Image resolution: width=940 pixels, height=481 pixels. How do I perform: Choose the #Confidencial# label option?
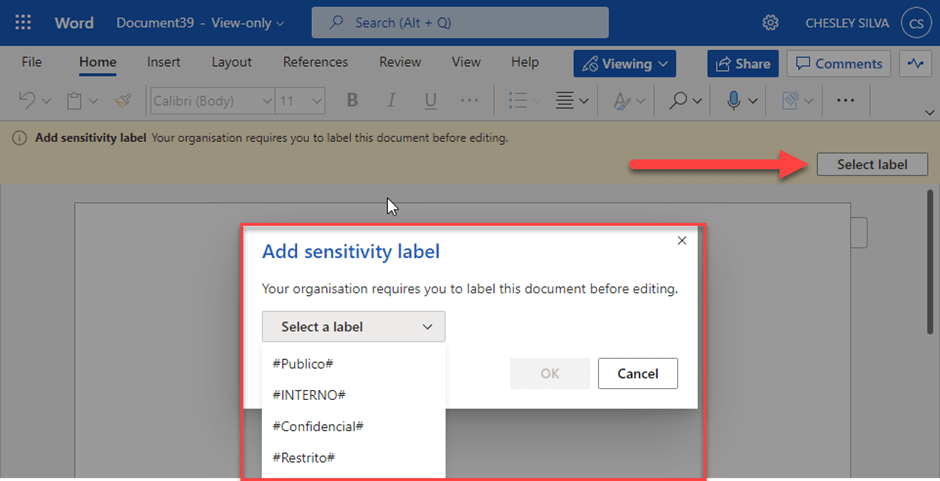[317, 426]
